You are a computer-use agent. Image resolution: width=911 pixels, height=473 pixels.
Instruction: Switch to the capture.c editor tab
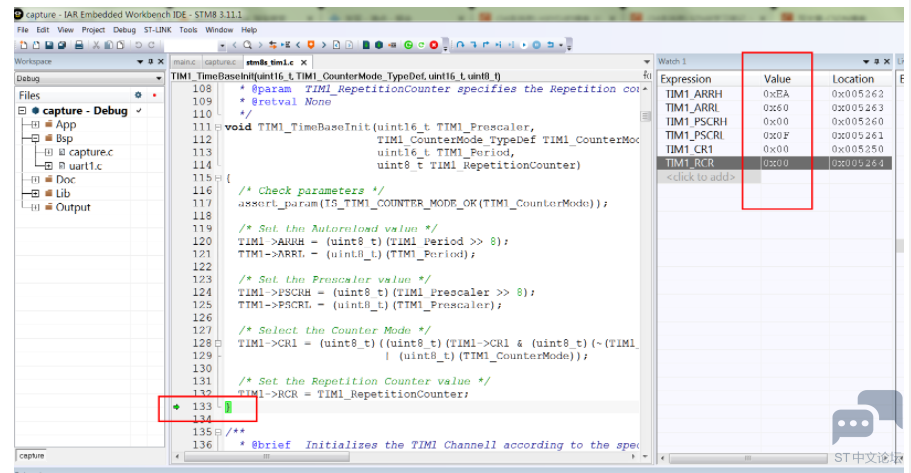(220, 62)
